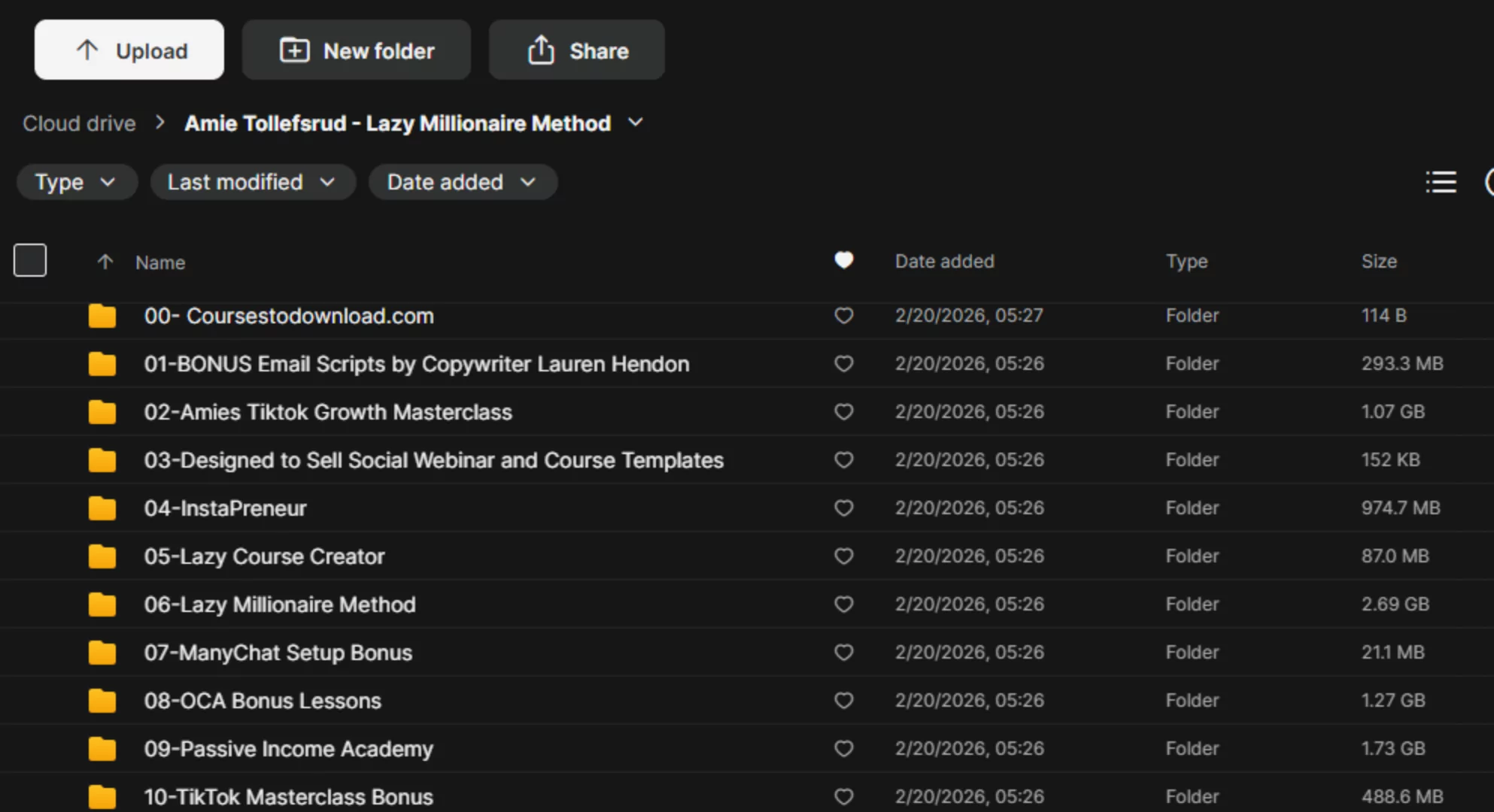1494x812 pixels.
Task: Click the favorites heart column header
Action: 843,260
